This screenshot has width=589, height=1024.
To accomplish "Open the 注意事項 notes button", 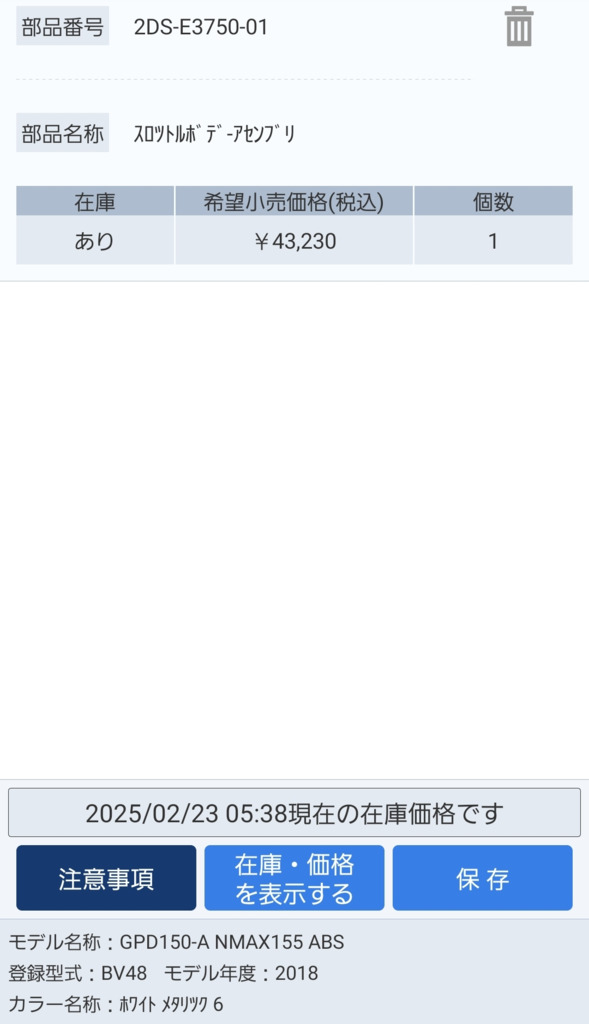I will pos(106,878).
